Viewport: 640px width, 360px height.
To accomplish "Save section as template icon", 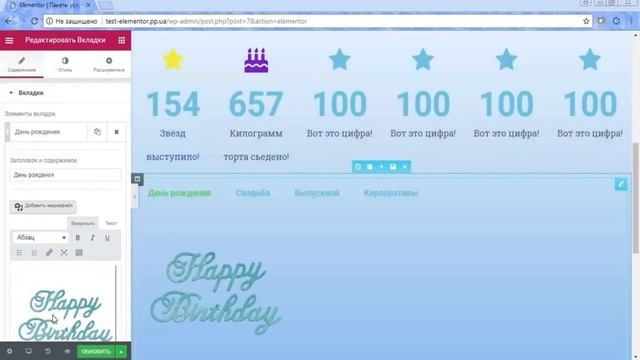I will pos(393,167).
